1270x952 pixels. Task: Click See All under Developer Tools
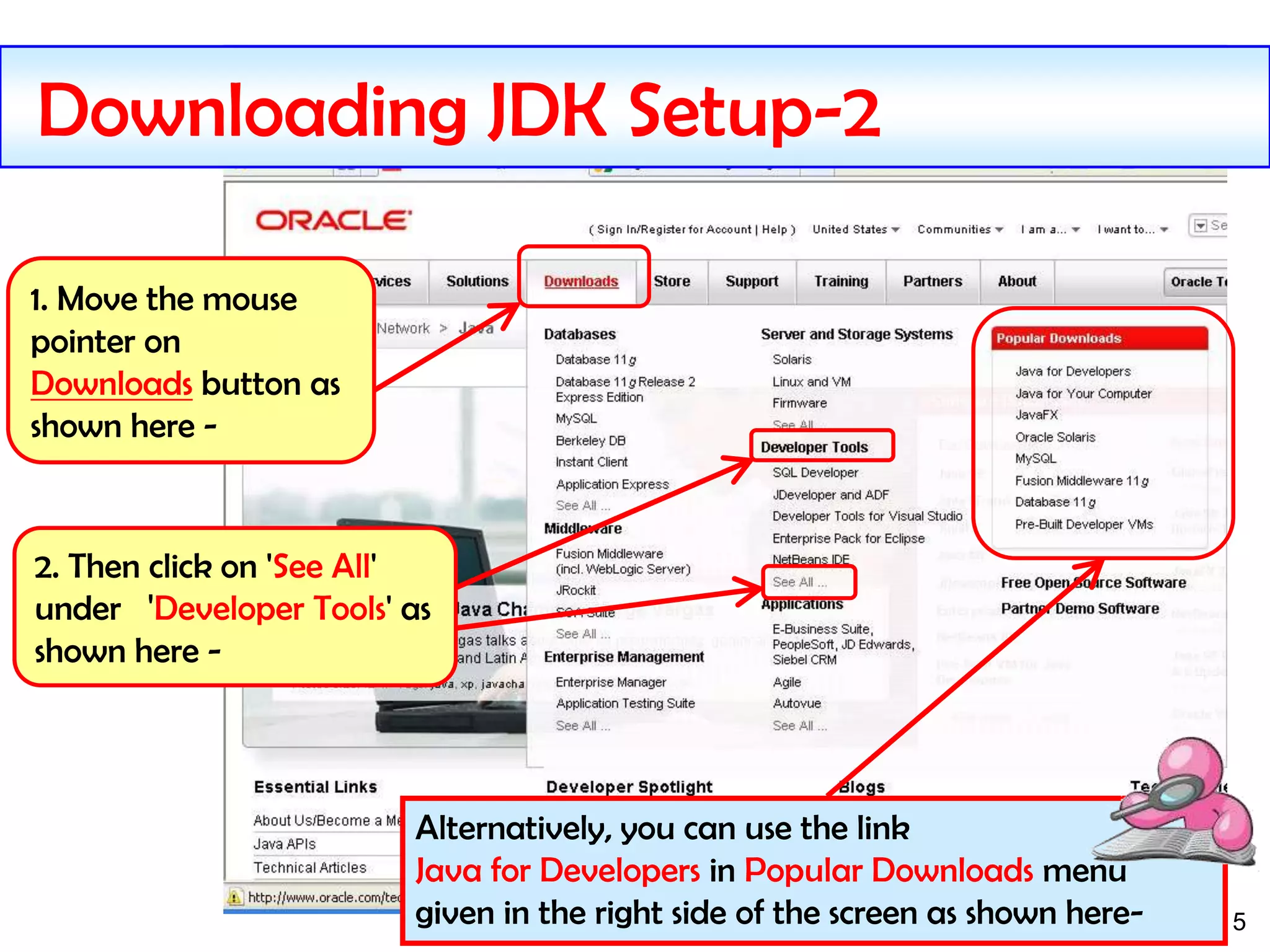(799, 582)
